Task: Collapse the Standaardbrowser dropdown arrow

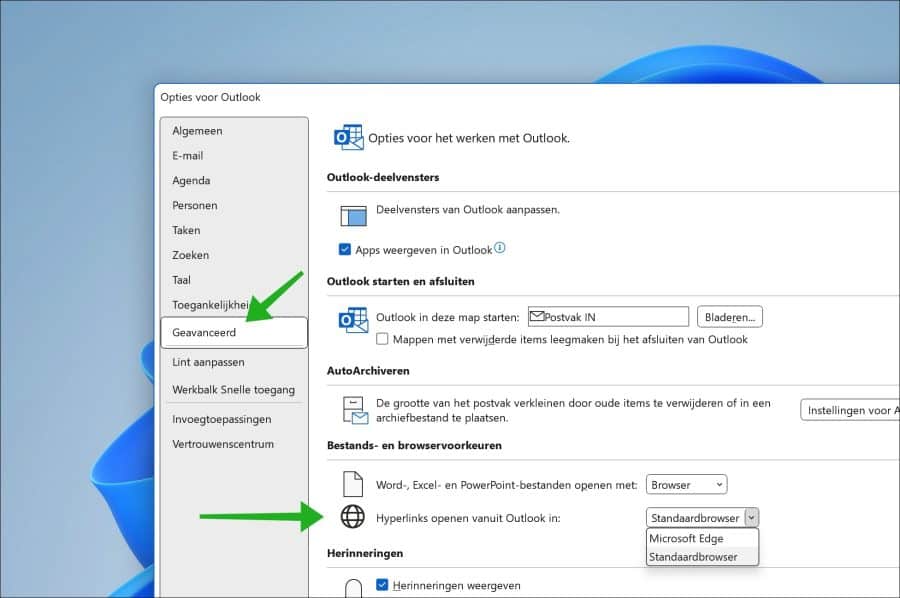Action: tap(751, 517)
